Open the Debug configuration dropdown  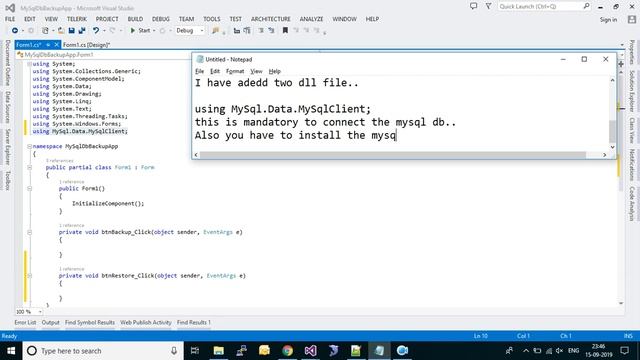coord(190,31)
